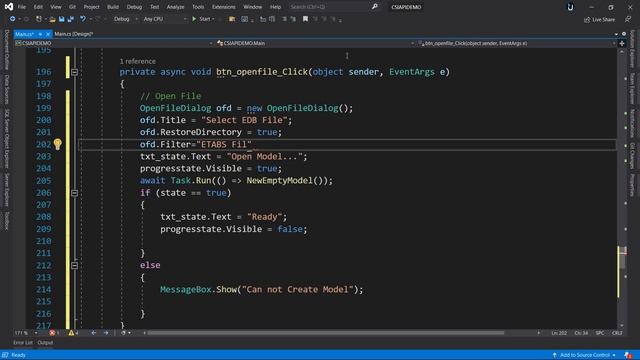This screenshot has width=640, height=360.
Task: Click the Visual Studio logo icon
Action: tap(9, 7)
